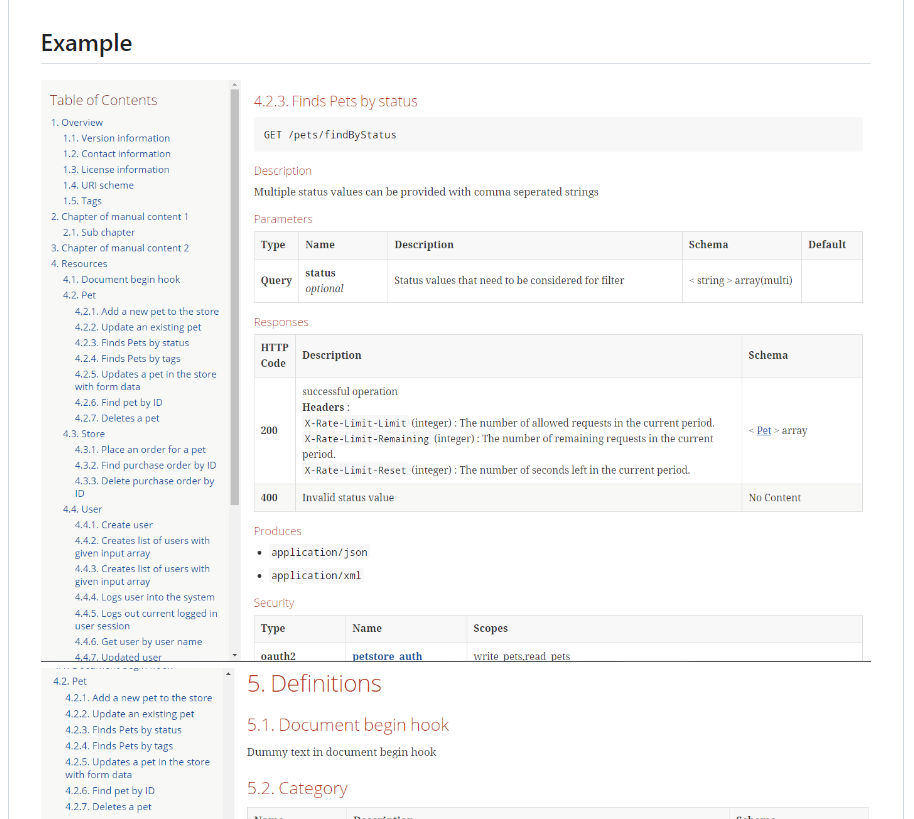This screenshot has width=914, height=819.
Task: Click the 200 response code cell
Action: tap(275, 430)
